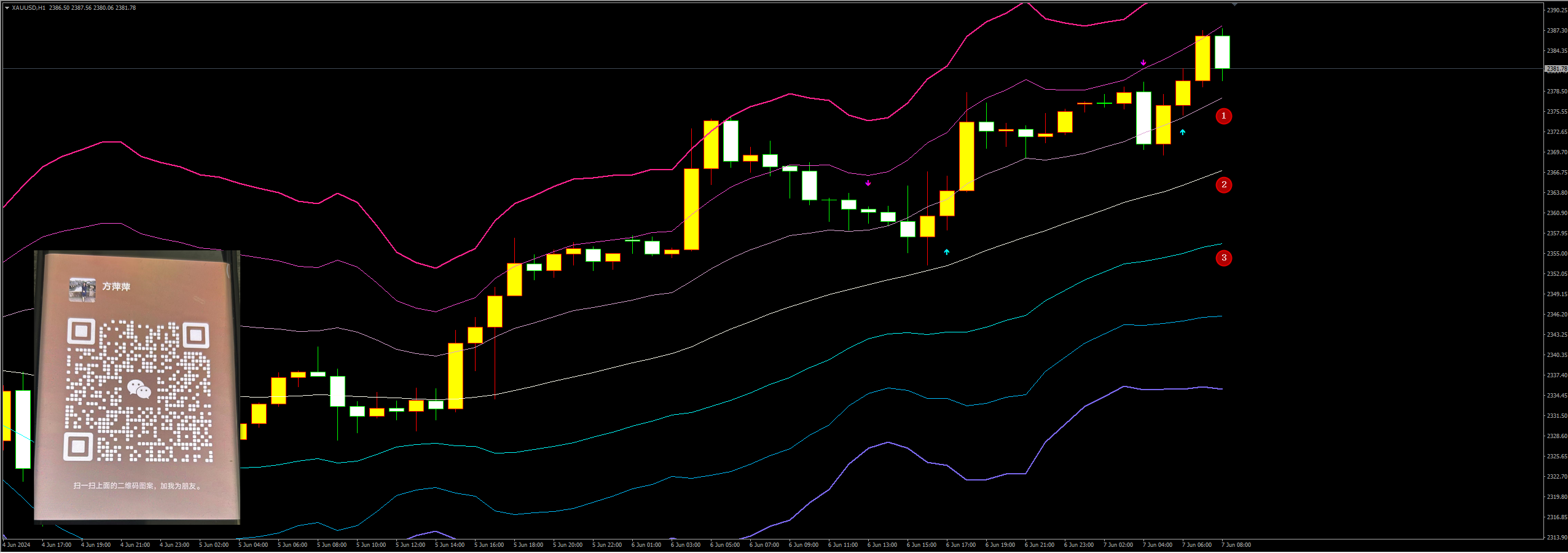Click the 6 Jun 15:00 time label
This screenshot has height=553, width=1568.
pos(922,545)
